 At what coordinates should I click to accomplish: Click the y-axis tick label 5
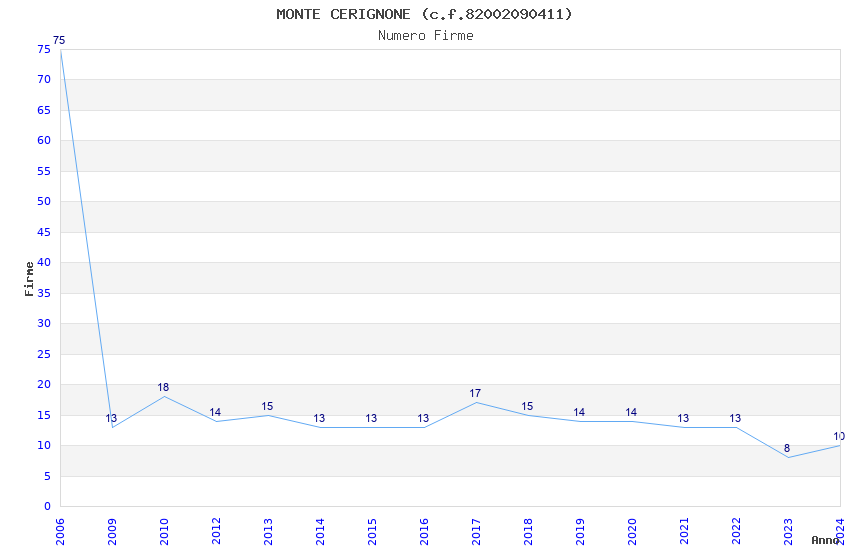[48, 476]
